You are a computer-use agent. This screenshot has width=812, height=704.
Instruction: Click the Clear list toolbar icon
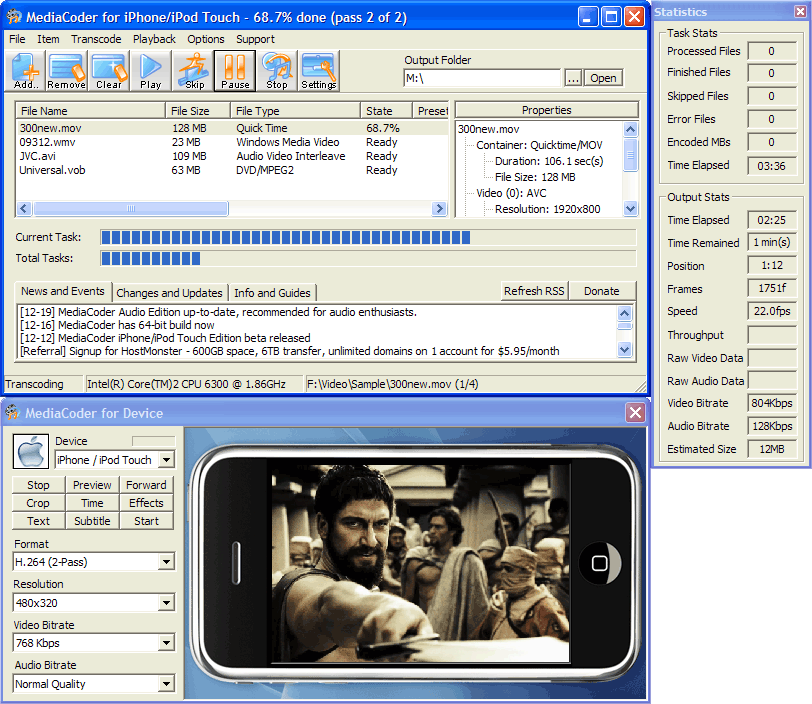[x=108, y=71]
